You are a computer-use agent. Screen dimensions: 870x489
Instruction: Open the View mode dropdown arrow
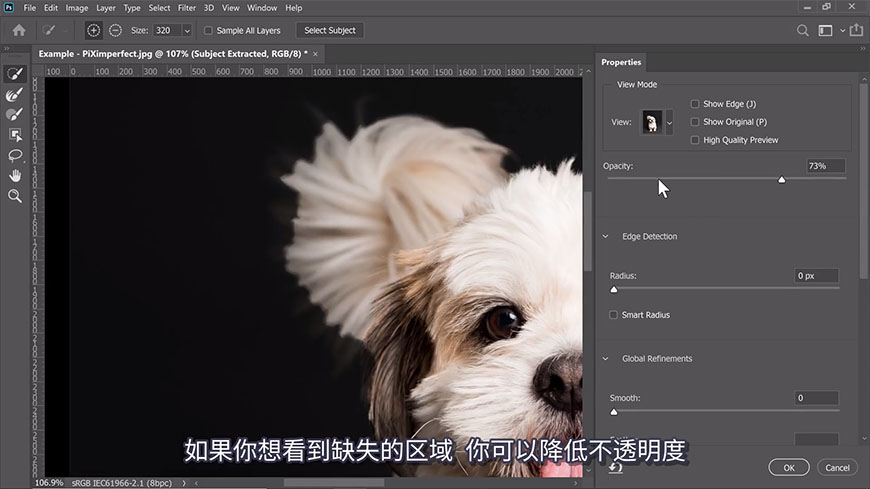pos(669,123)
